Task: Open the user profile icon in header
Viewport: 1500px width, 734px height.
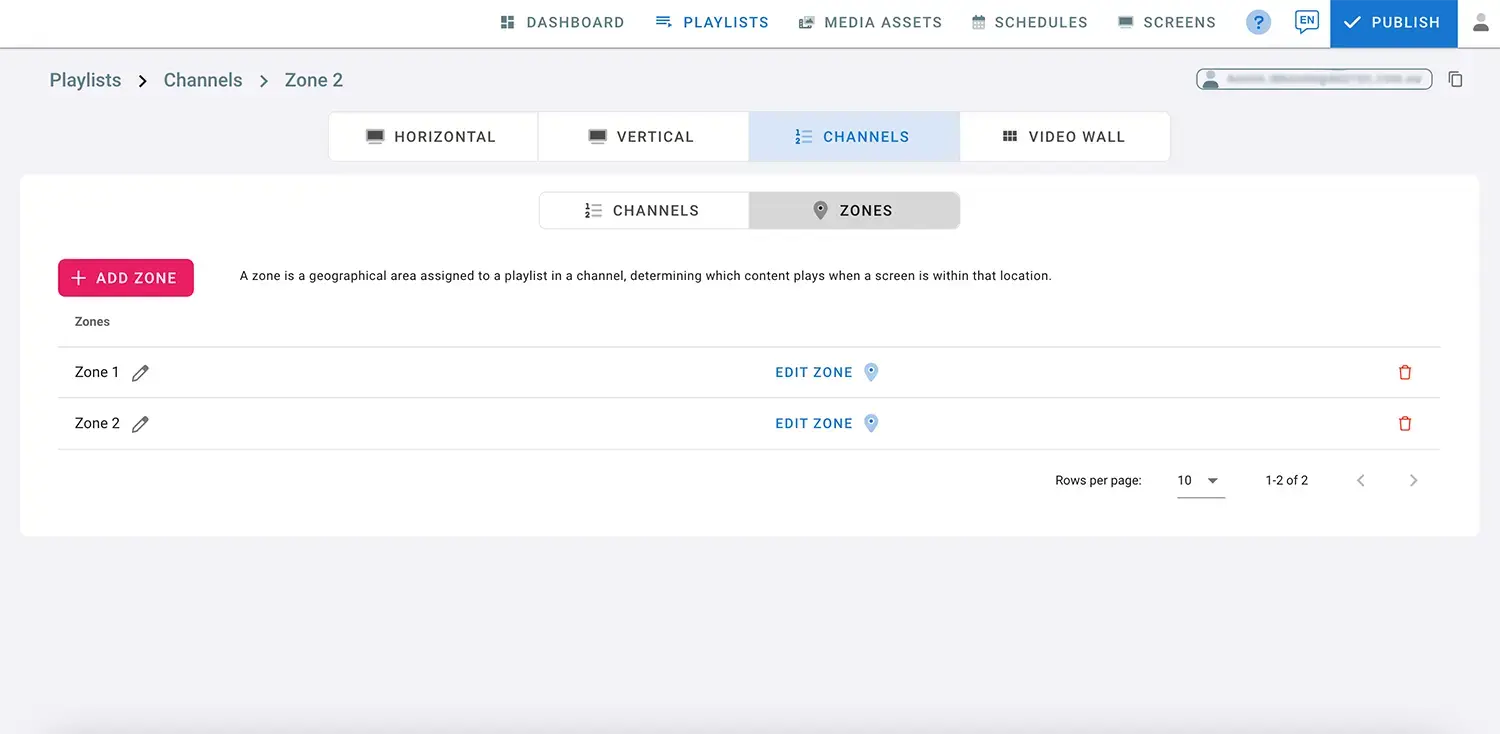Action: [1481, 22]
